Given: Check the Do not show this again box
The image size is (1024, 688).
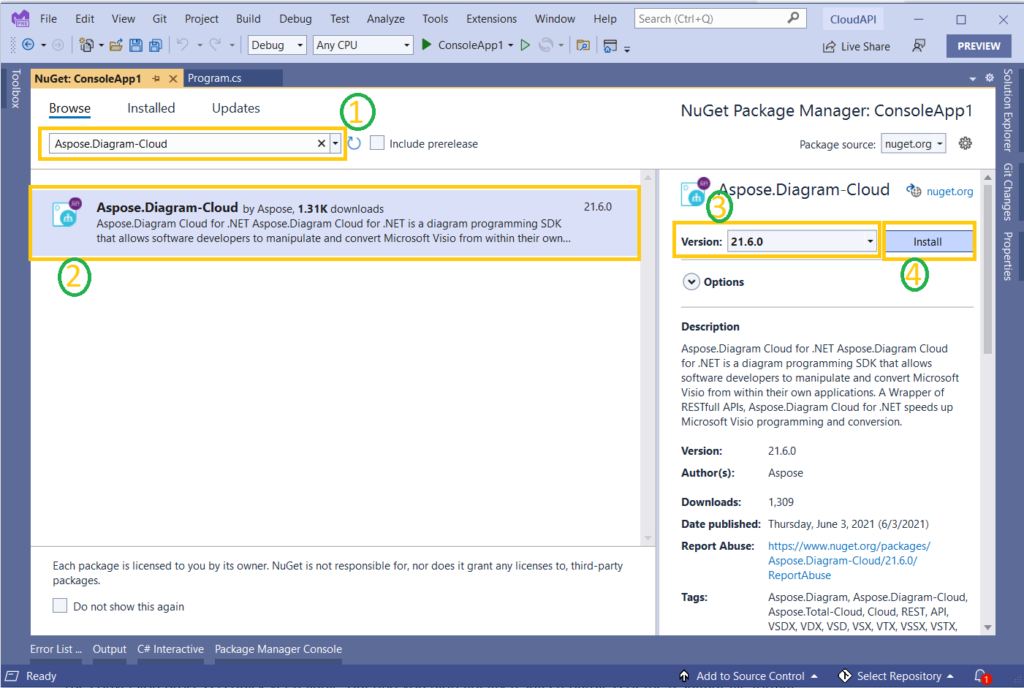Looking at the screenshot, I should [x=60, y=606].
